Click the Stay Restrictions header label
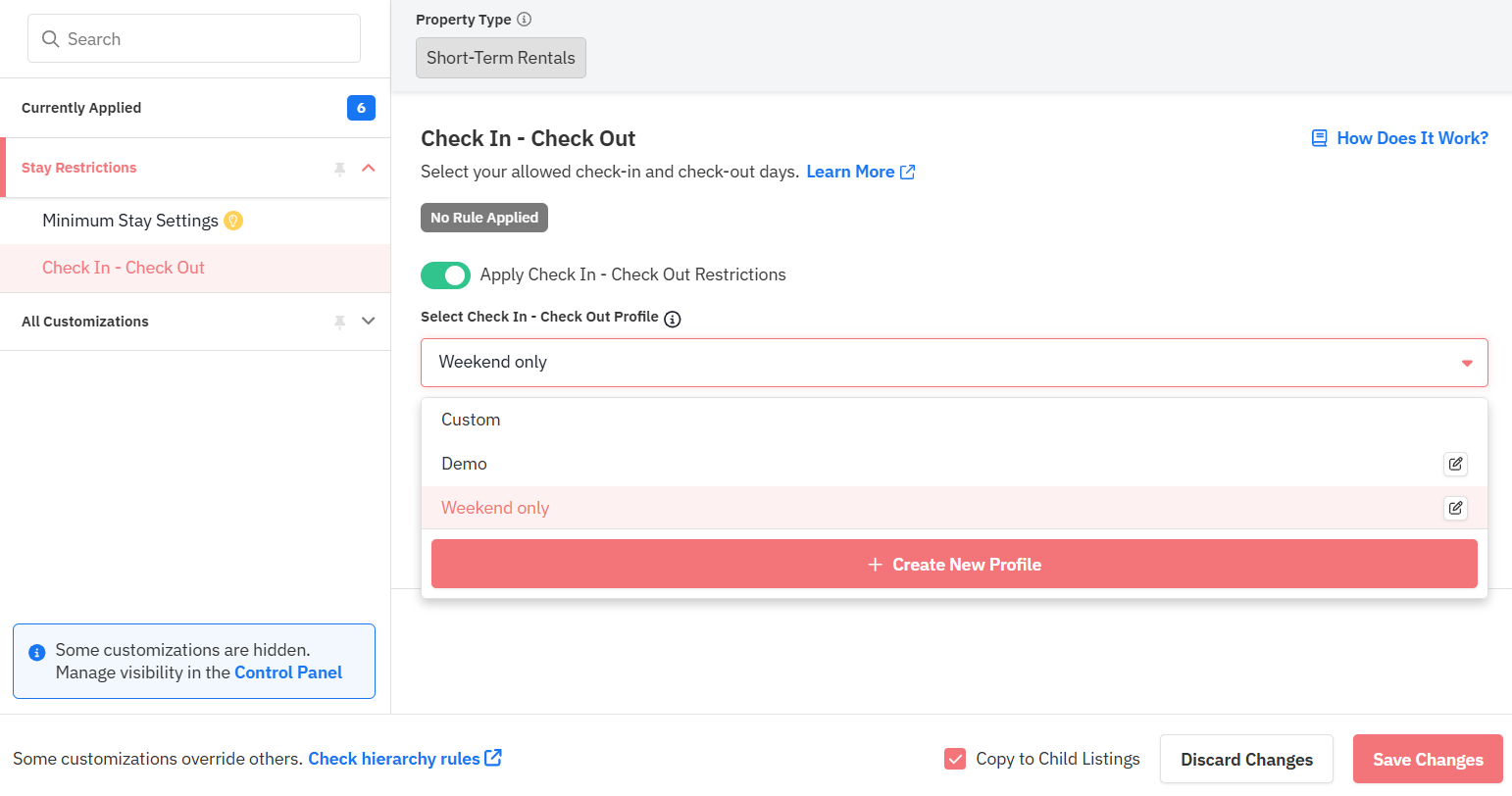The image size is (1512, 796). [x=79, y=168]
